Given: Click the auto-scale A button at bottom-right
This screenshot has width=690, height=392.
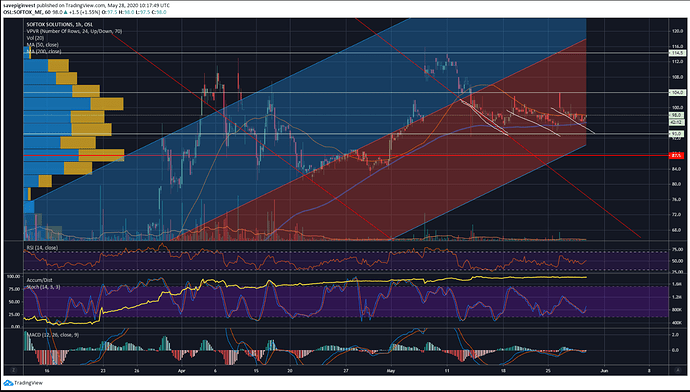Looking at the screenshot, I should [x=677, y=370].
